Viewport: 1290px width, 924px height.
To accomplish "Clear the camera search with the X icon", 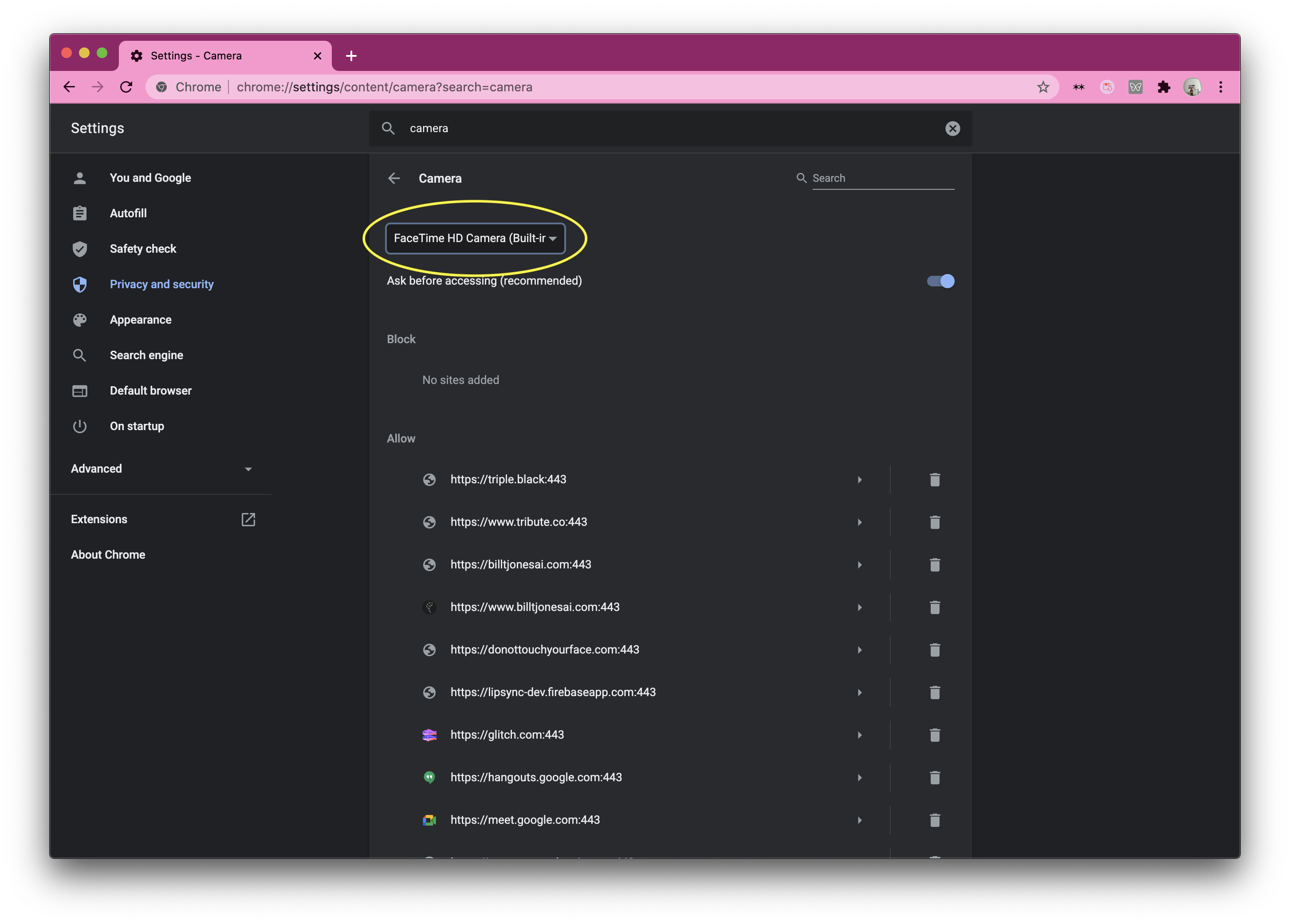I will 953,129.
